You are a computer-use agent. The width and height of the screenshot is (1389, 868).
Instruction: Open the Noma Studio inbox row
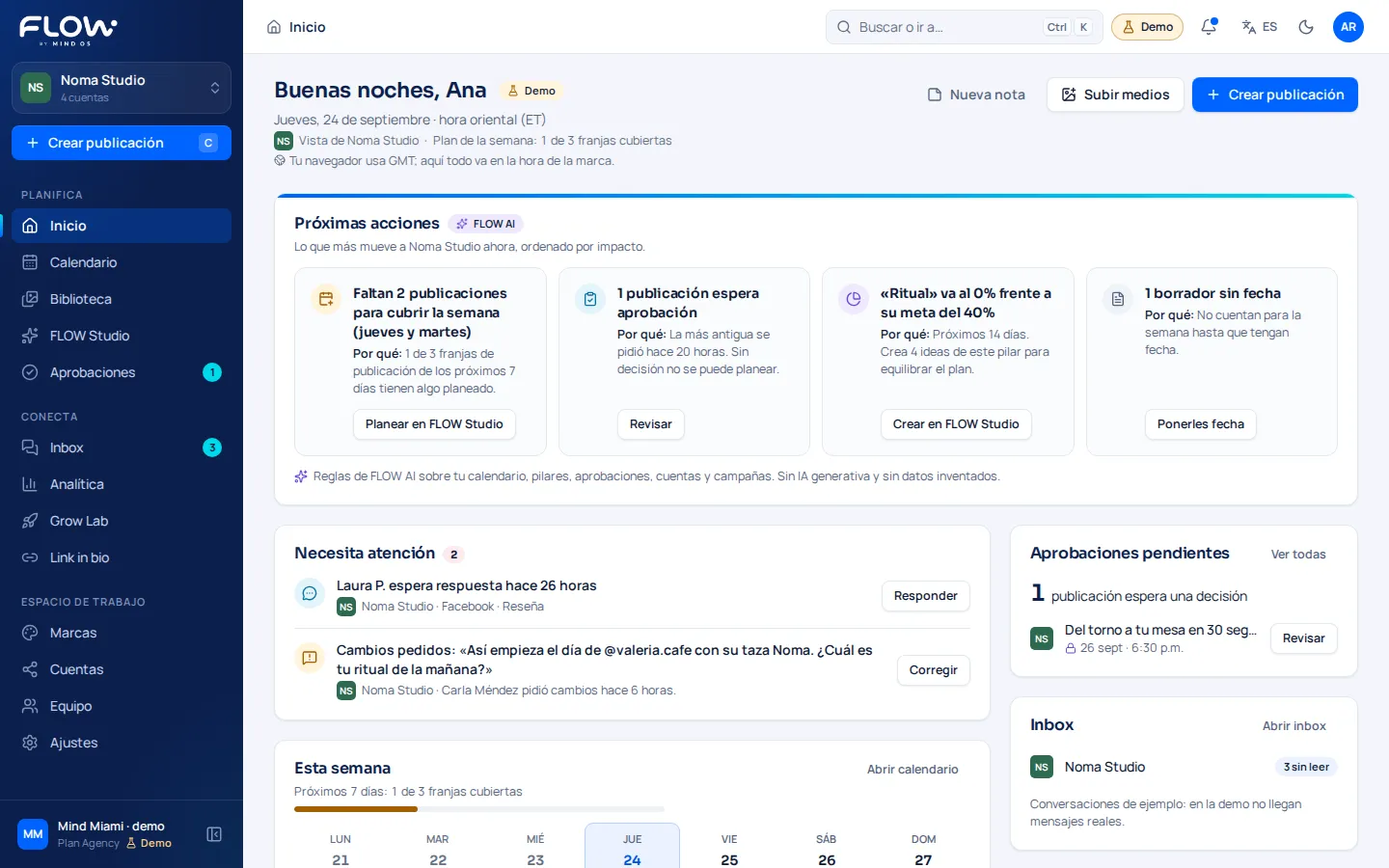tap(1184, 768)
